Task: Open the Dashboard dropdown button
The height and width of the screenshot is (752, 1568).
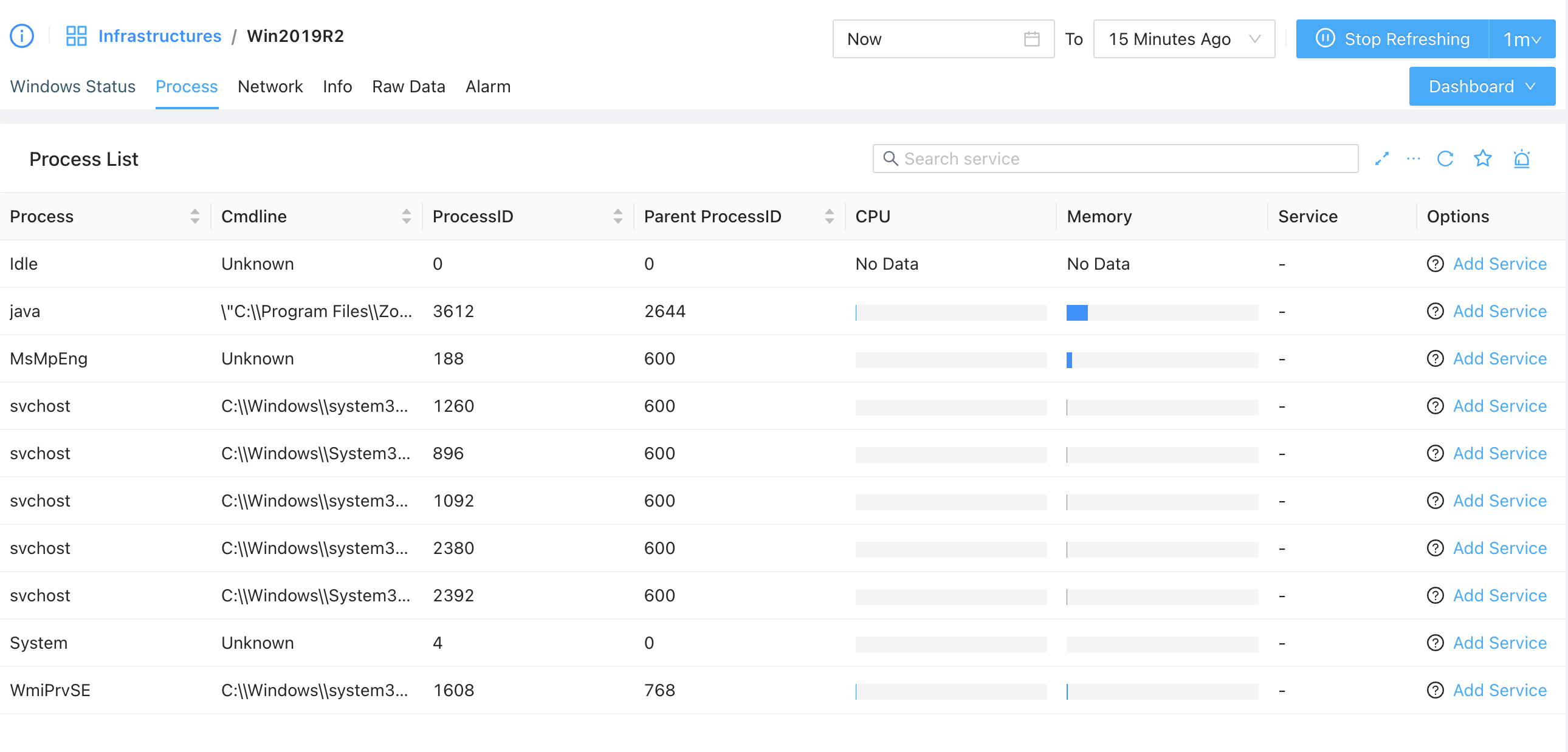Action: coord(1481,86)
